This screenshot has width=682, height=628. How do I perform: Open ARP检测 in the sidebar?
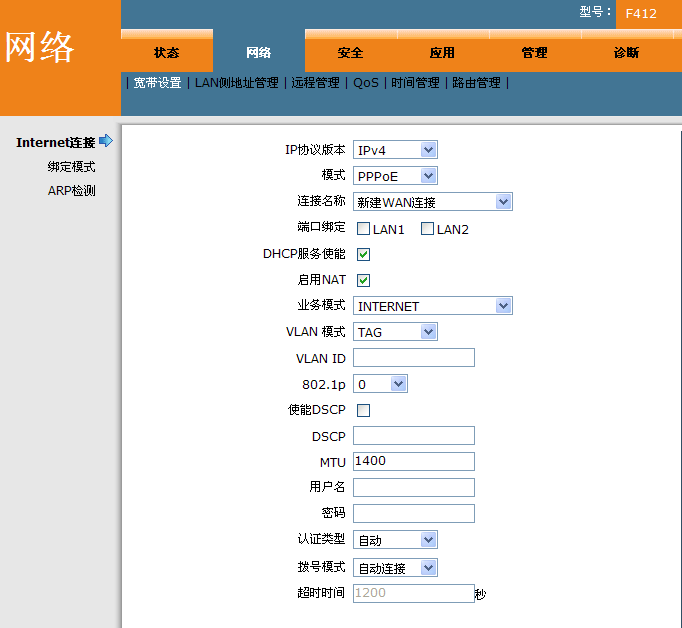pyautogui.click(x=71, y=190)
